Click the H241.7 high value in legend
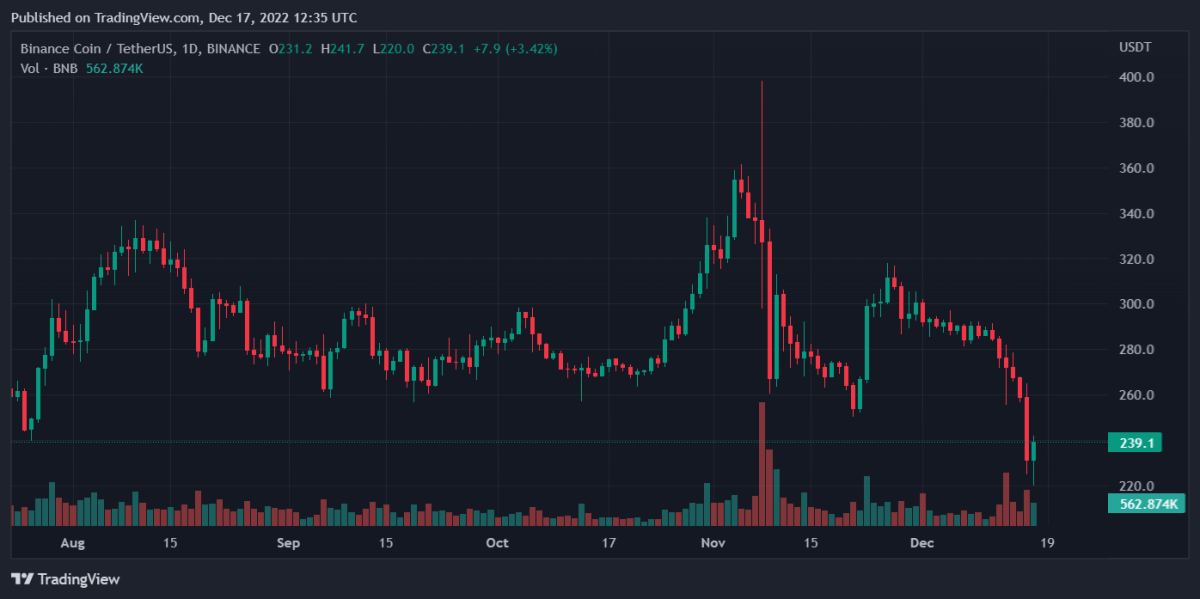The height and width of the screenshot is (599, 1200). click(x=344, y=48)
